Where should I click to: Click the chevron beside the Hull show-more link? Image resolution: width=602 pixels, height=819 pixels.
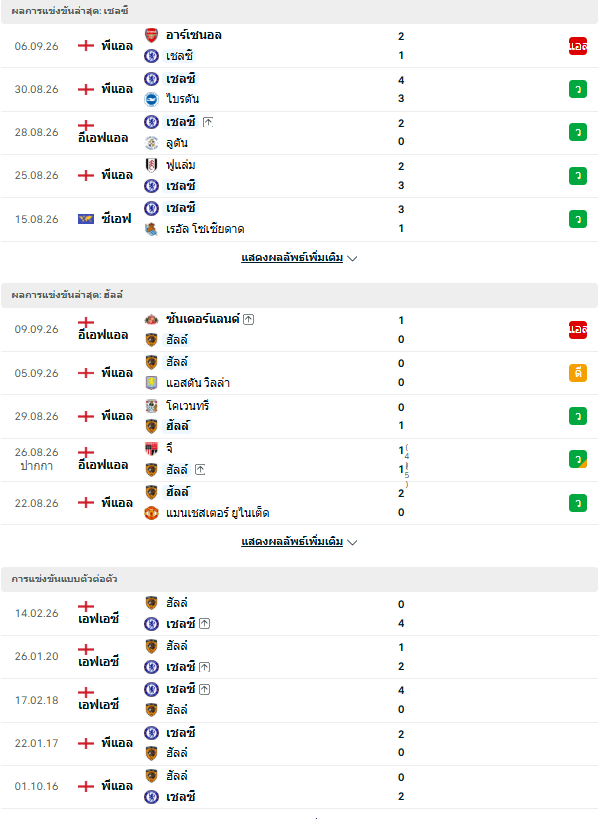point(352,542)
